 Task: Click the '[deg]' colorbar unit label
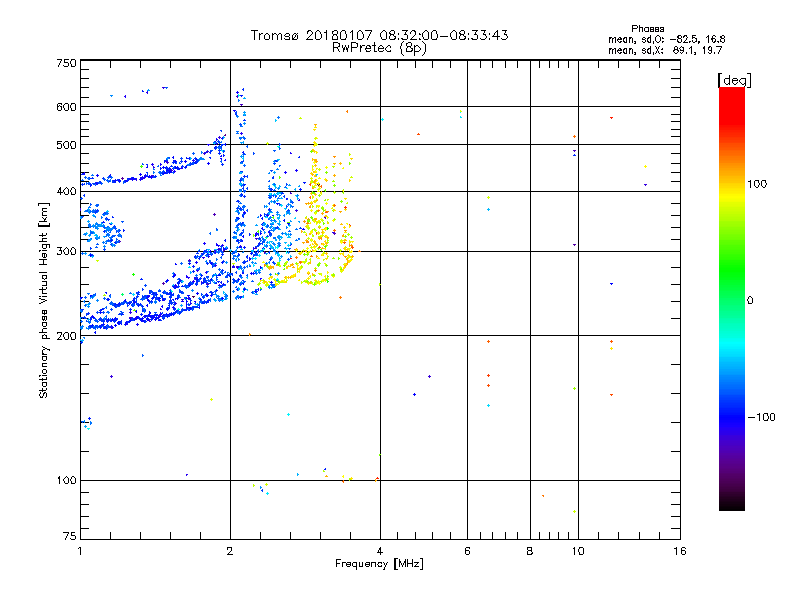(x=734, y=80)
